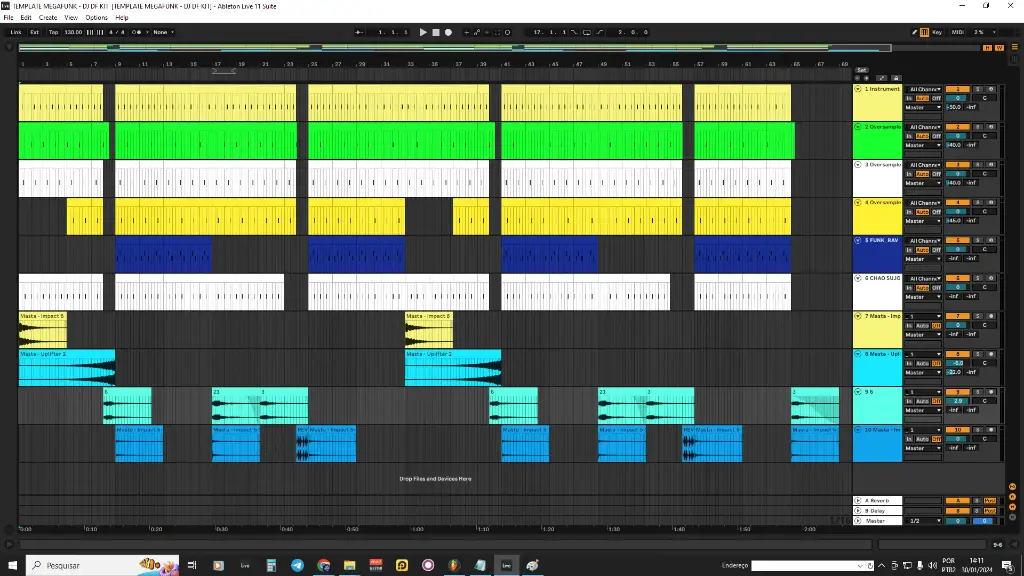Screen dimensions: 1024x576
Task: Click the previous locator arrow button
Action: tap(857, 78)
